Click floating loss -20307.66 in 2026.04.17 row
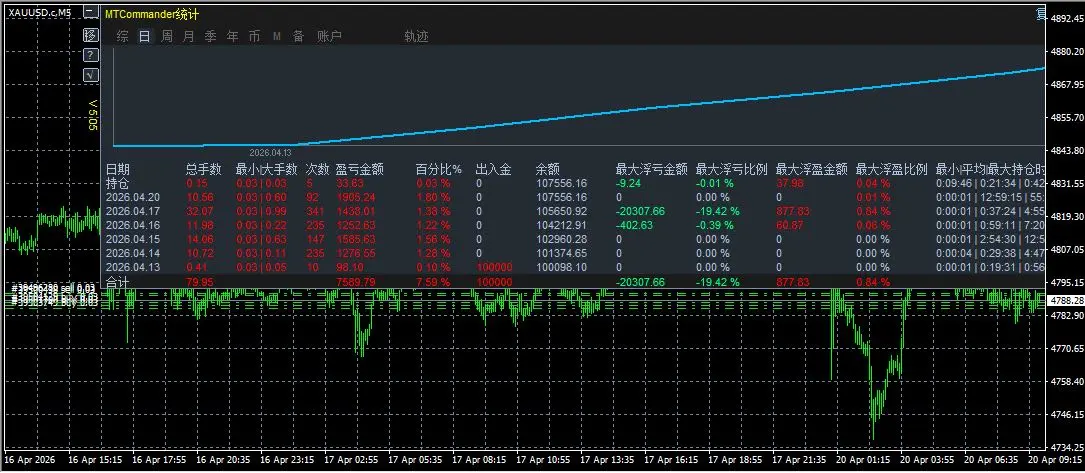The height and width of the screenshot is (473, 1085). click(641, 211)
